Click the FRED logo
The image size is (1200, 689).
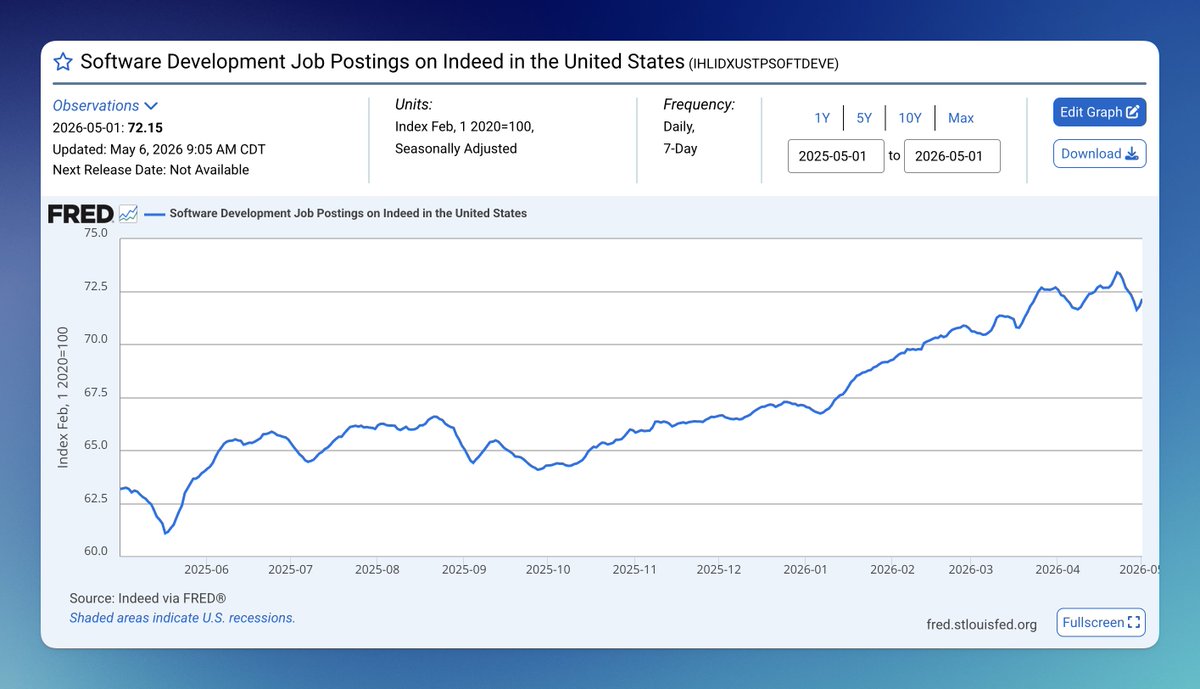coord(80,214)
